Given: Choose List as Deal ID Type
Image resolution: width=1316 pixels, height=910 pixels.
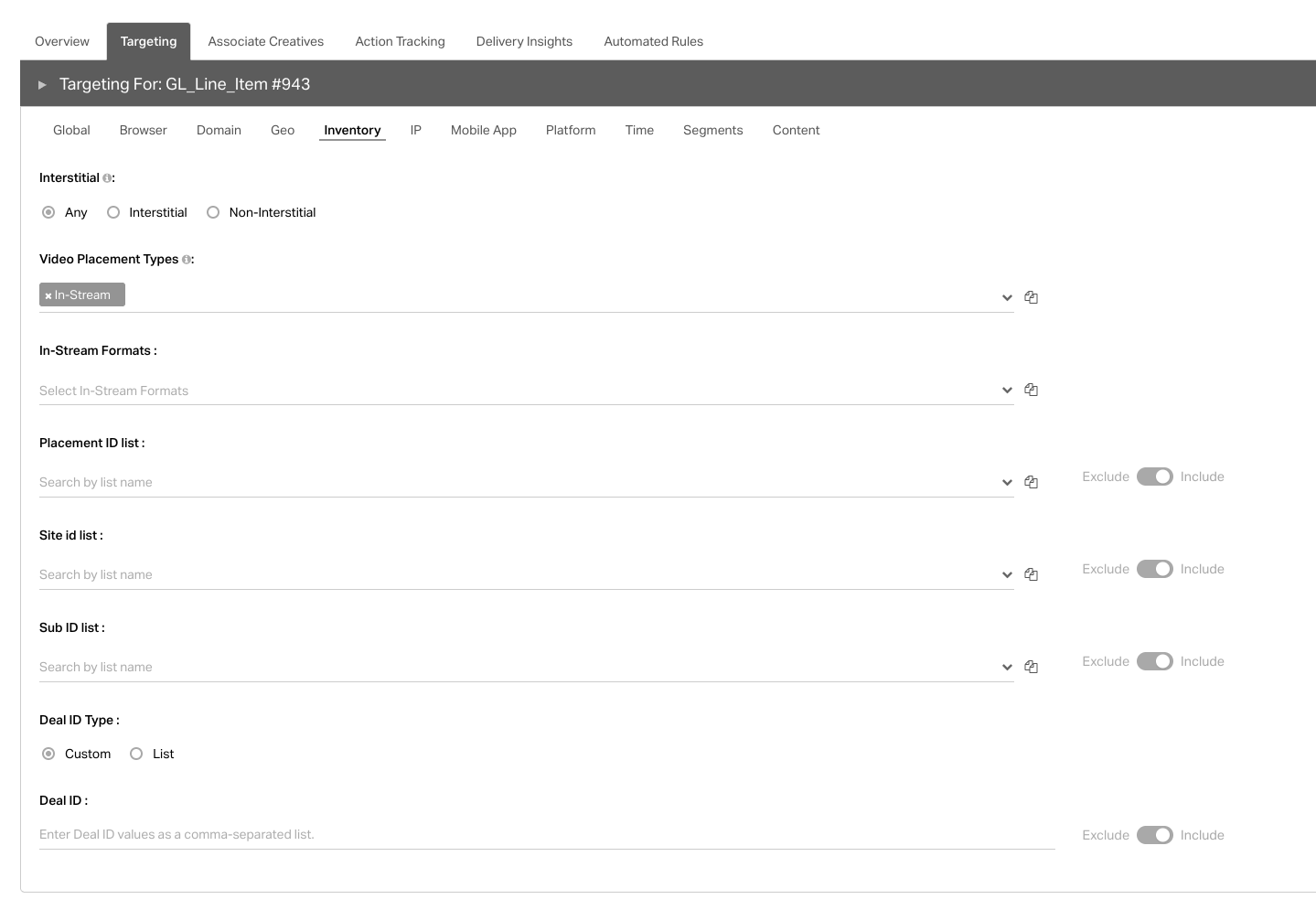Looking at the screenshot, I should pos(136,754).
